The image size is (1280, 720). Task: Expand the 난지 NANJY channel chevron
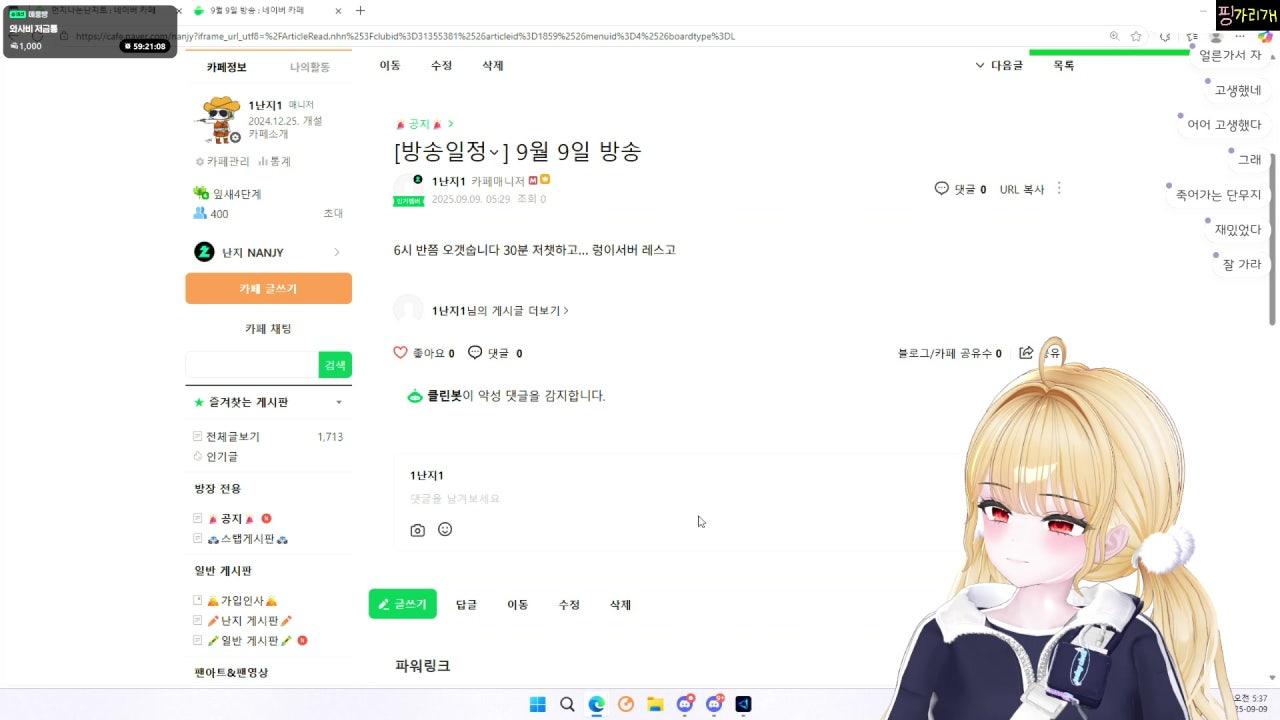[x=337, y=252]
